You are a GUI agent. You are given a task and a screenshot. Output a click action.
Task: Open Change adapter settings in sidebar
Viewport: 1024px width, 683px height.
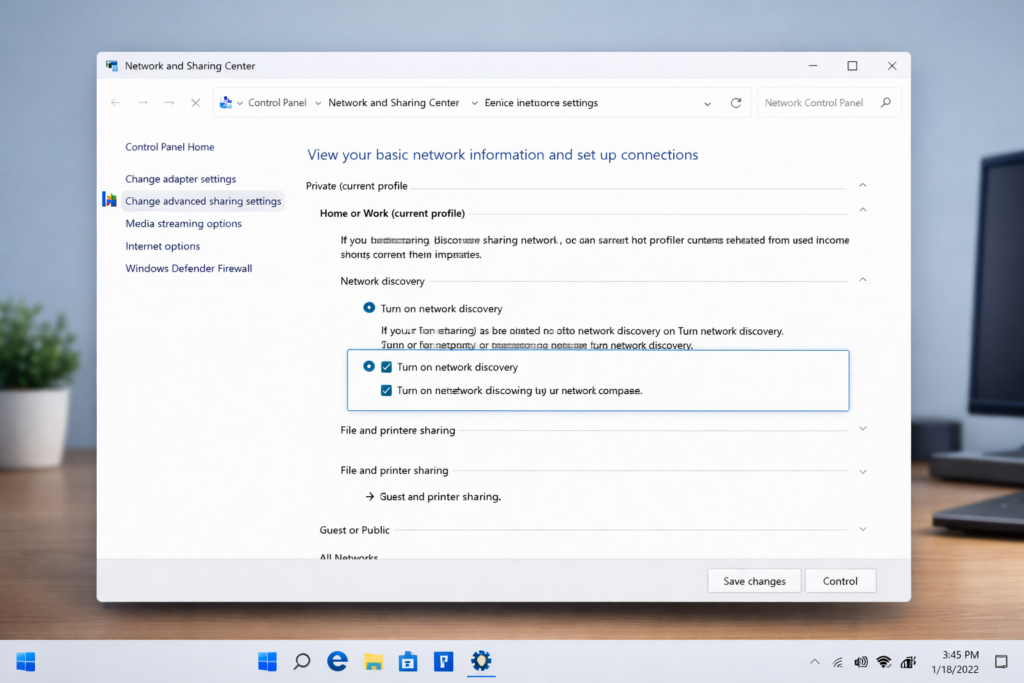pyautogui.click(x=180, y=179)
